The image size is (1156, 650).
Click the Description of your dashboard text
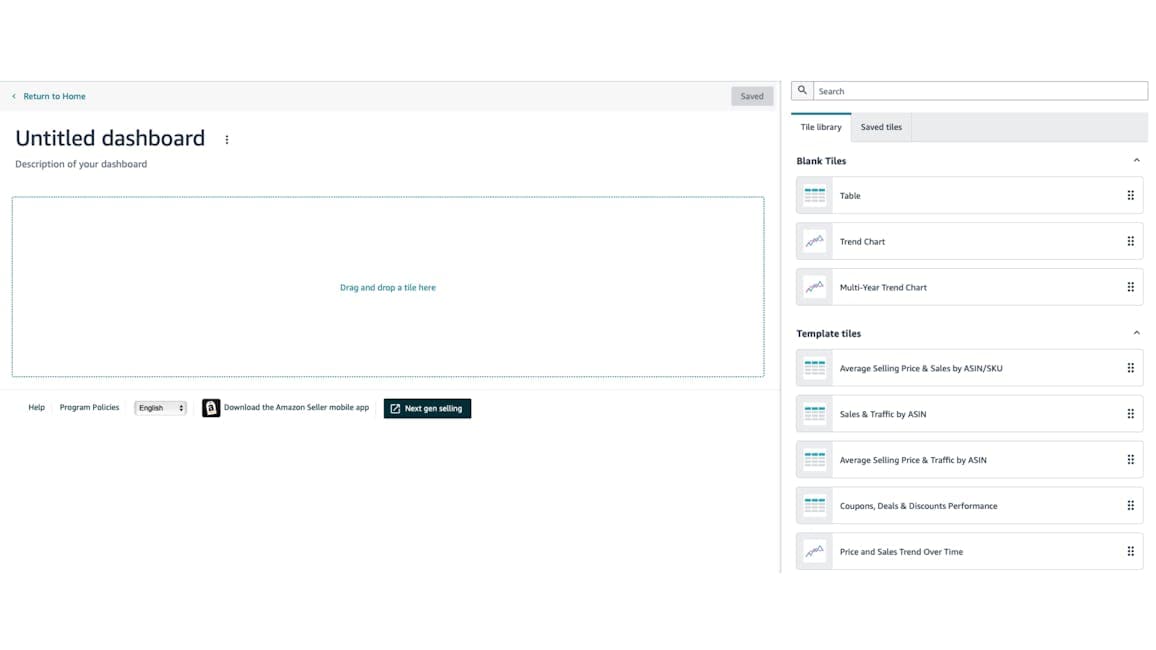tap(81, 164)
